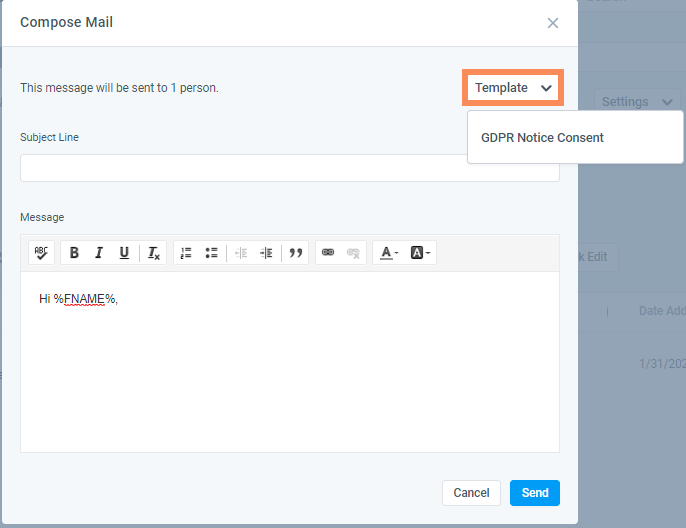Open Settings dropdown in background page
This screenshot has width=686, height=528.
637,102
